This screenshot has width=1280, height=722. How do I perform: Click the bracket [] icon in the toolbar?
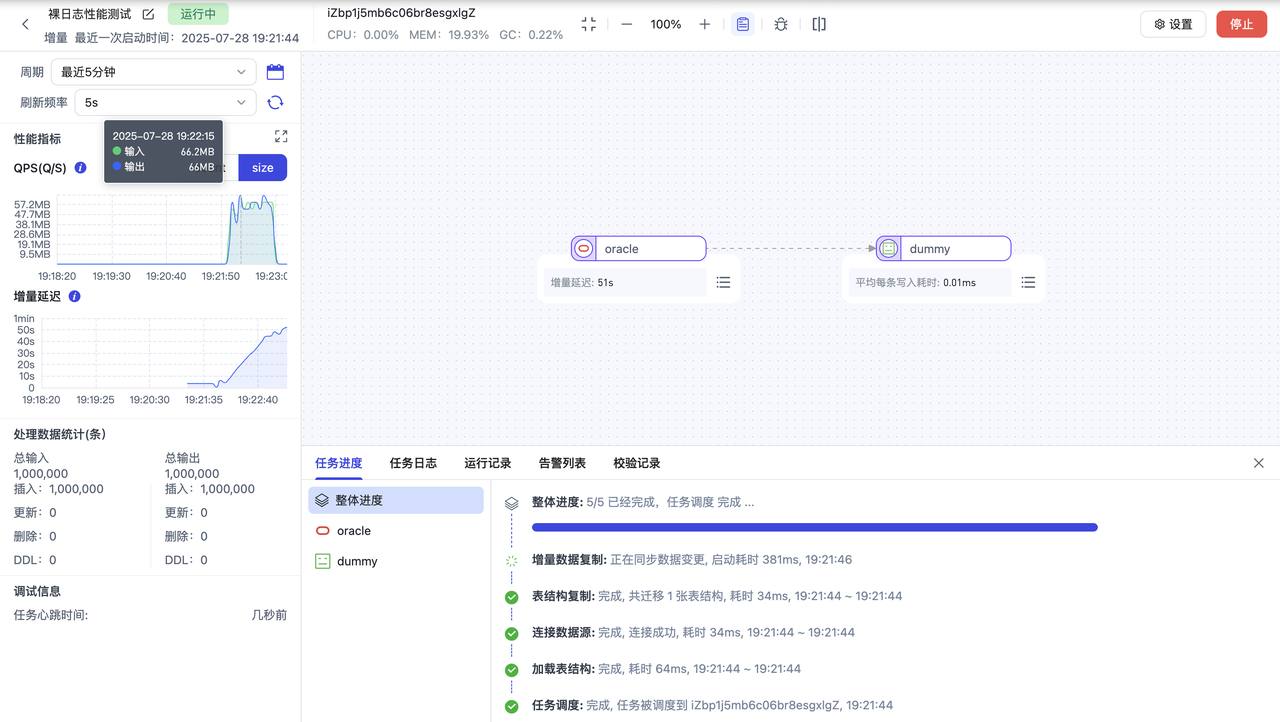[x=819, y=24]
